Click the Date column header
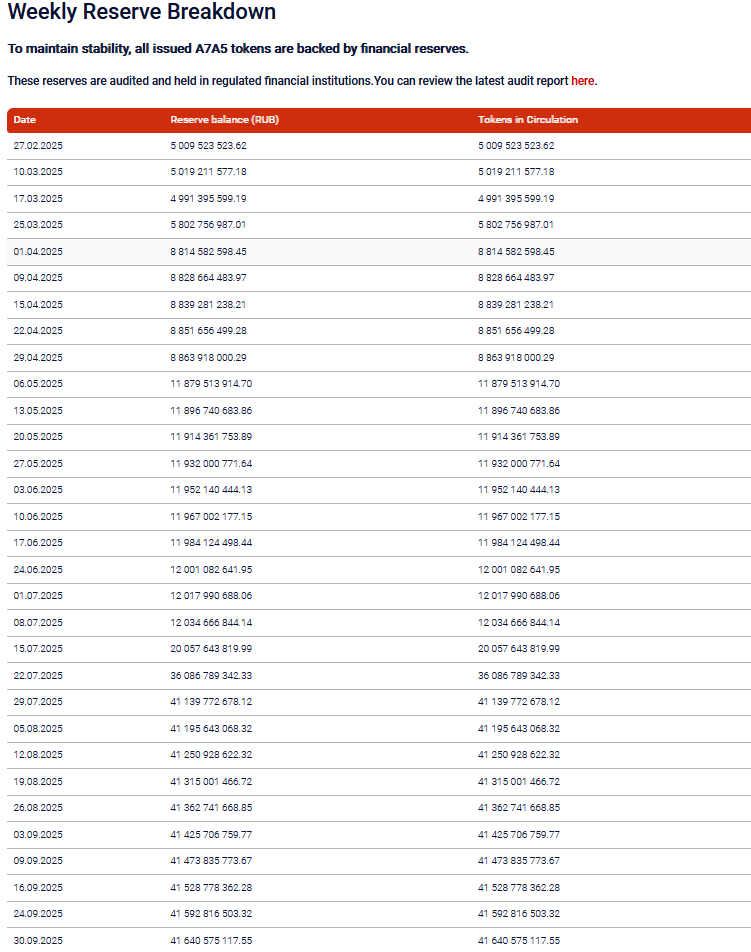The height and width of the screenshot is (952, 751). pos(25,120)
